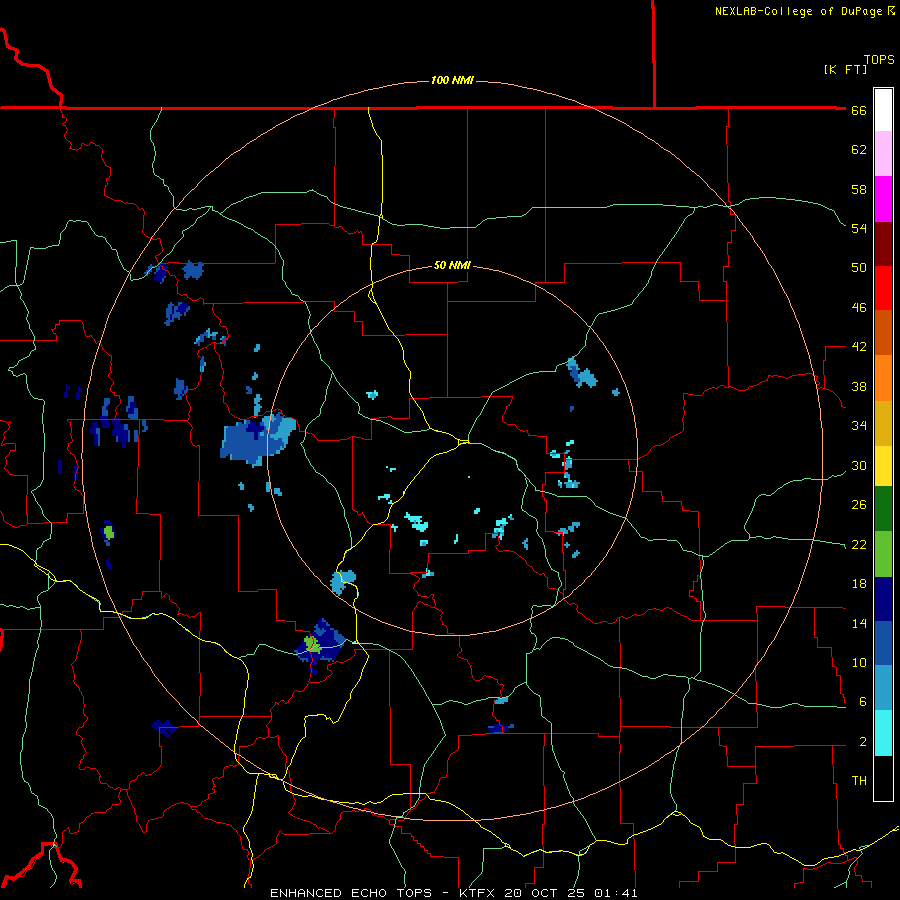The height and width of the screenshot is (900, 900).
Task: Click the legend value '66'
Action: pos(859,111)
